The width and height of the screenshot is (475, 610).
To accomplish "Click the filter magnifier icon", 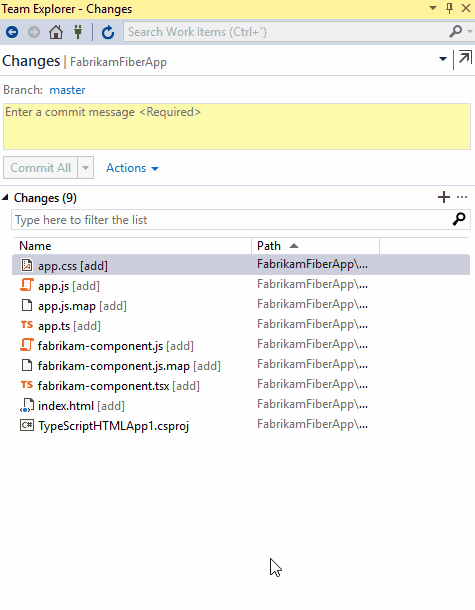I will tap(459, 219).
